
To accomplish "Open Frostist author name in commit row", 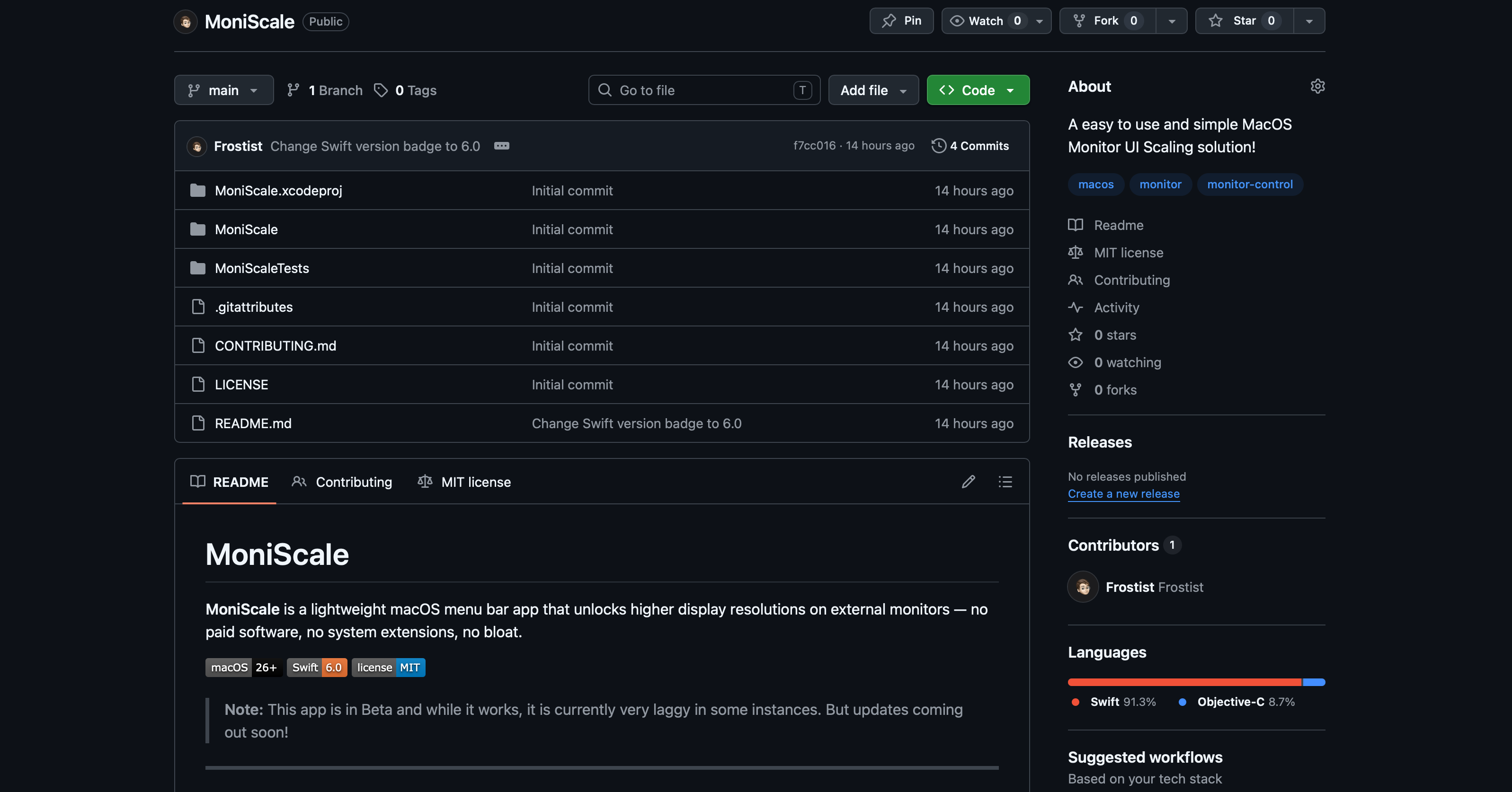I will click(238, 146).
